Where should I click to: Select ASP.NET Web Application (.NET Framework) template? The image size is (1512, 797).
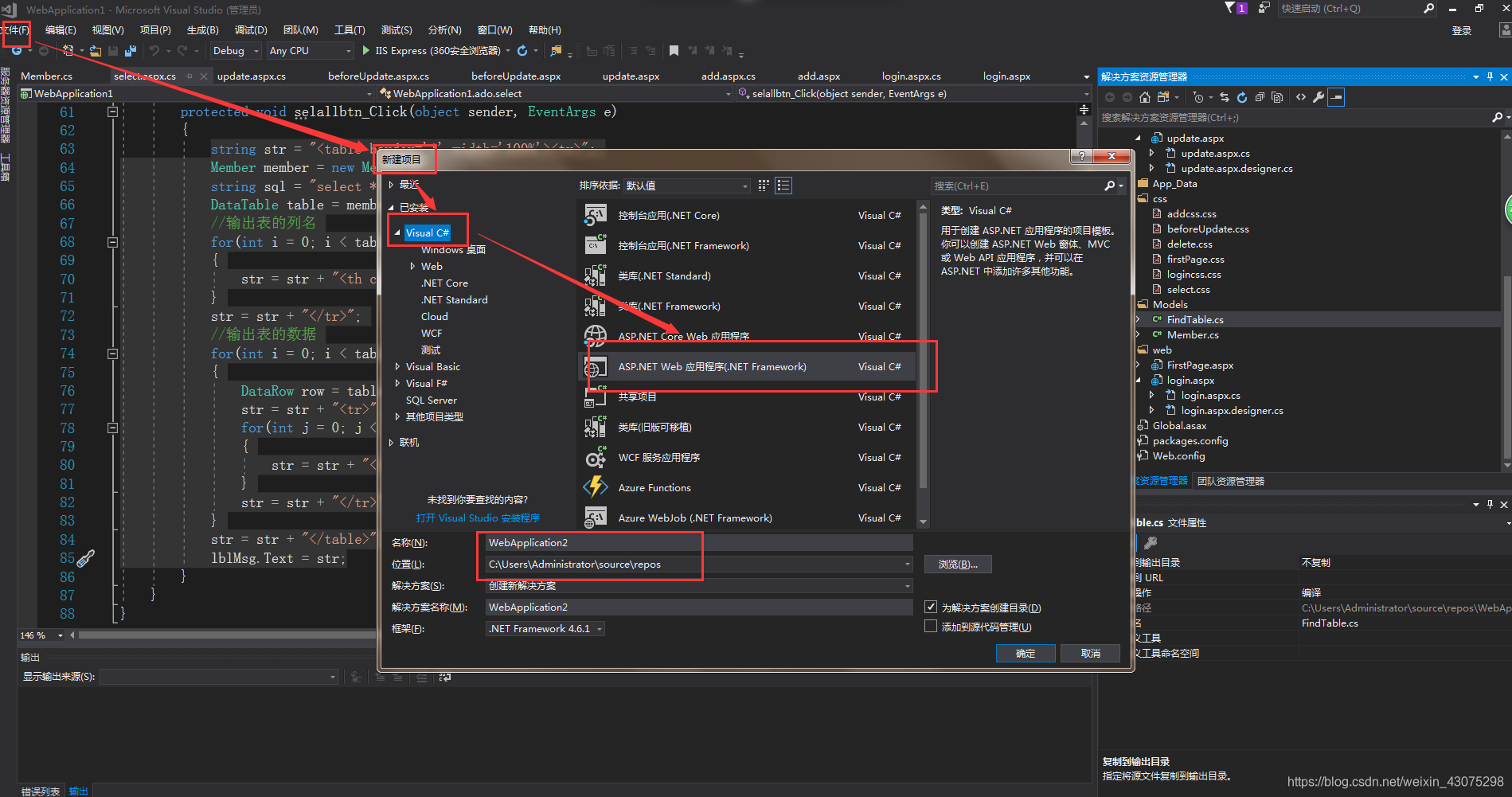[747, 366]
